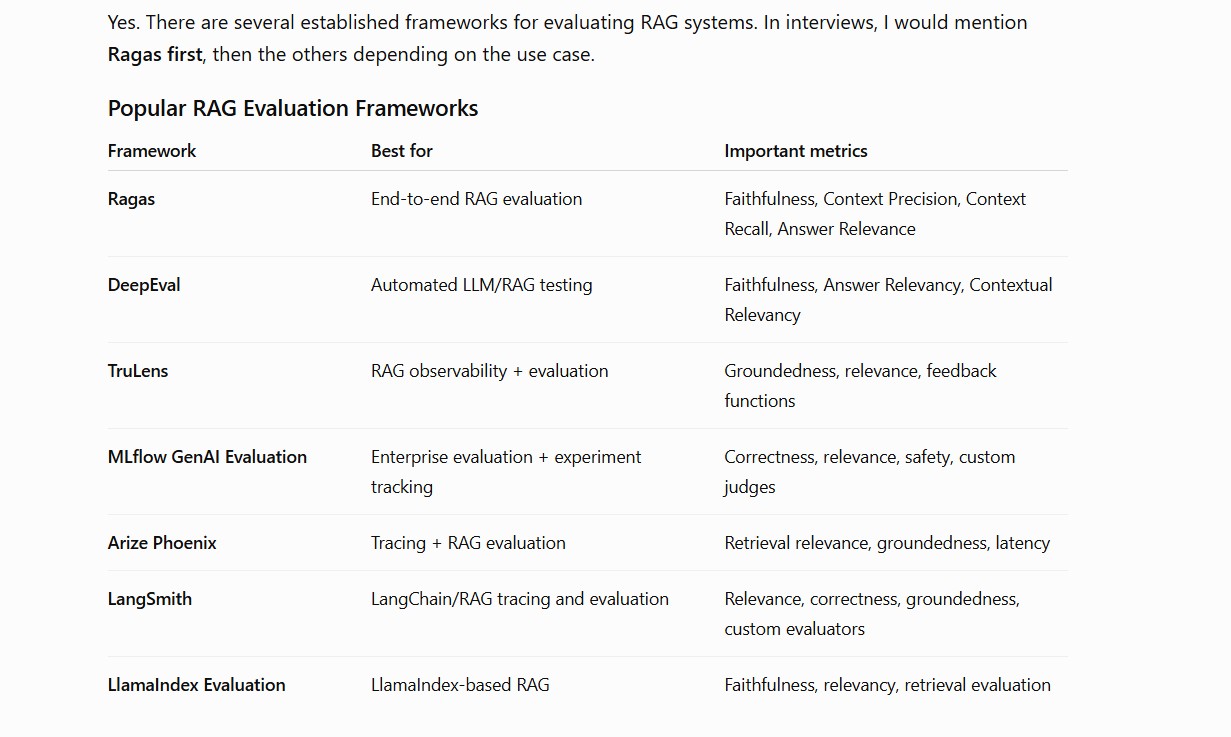Click 'End-to-end RAG evaluation' cell
Screen dimensions: 1231x737
(476, 199)
